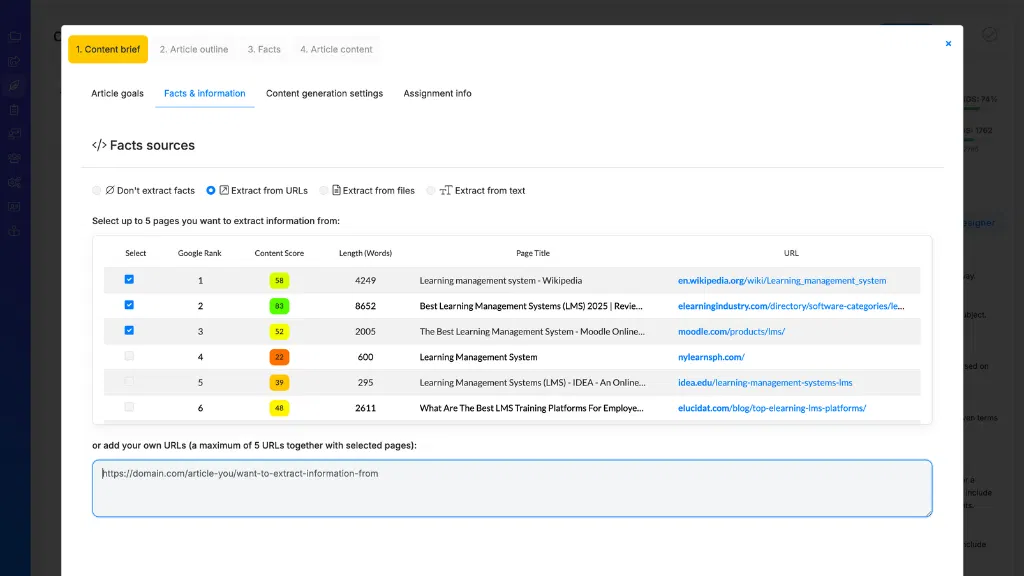Click the code icon beside Facts sources heading

tap(99, 145)
